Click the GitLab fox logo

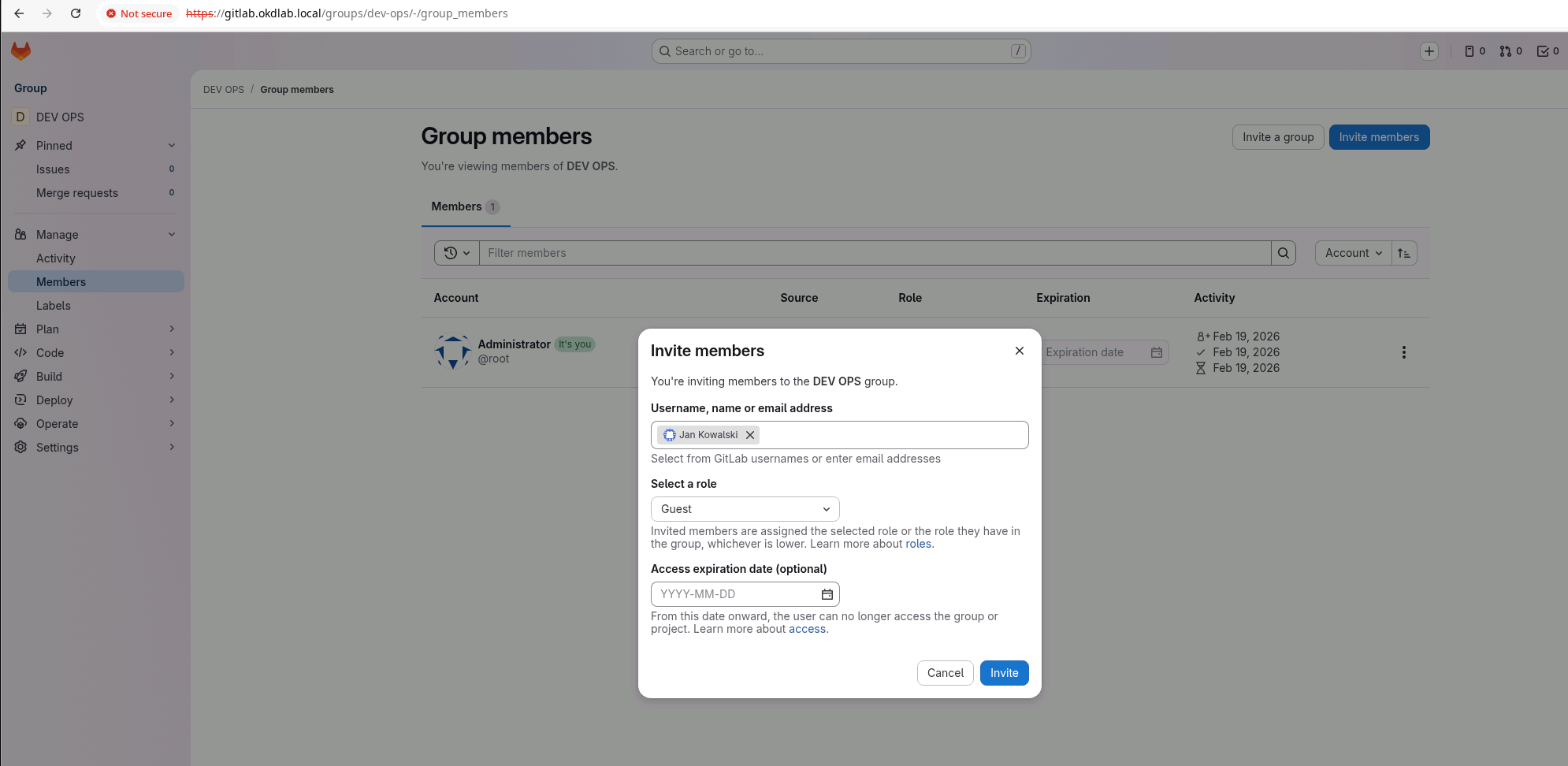pos(20,51)
